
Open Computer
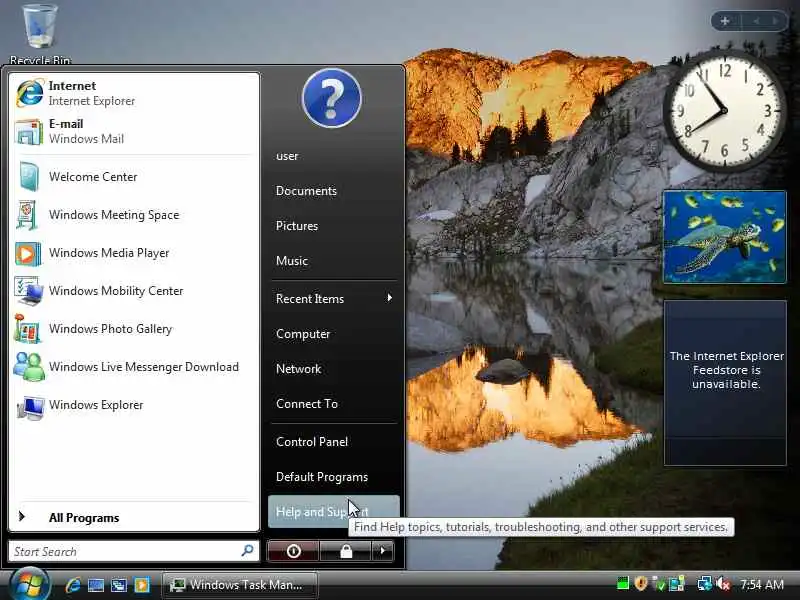click(x=333, y=334)
